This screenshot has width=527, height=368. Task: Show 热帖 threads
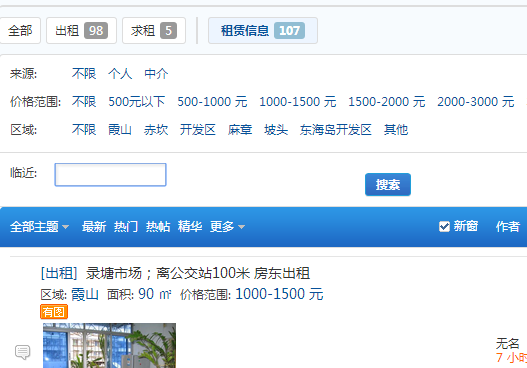[x=158, y=227]
